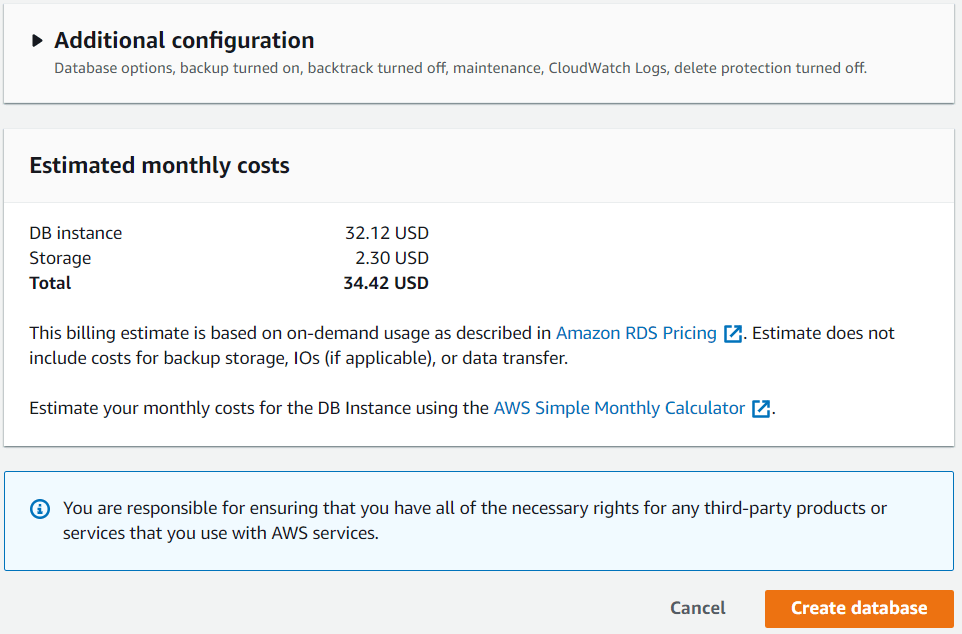The width and height of the screenshot is (962, 634).
Task: Click the Estimated monthly costs heading
Action: coord(159,166)
